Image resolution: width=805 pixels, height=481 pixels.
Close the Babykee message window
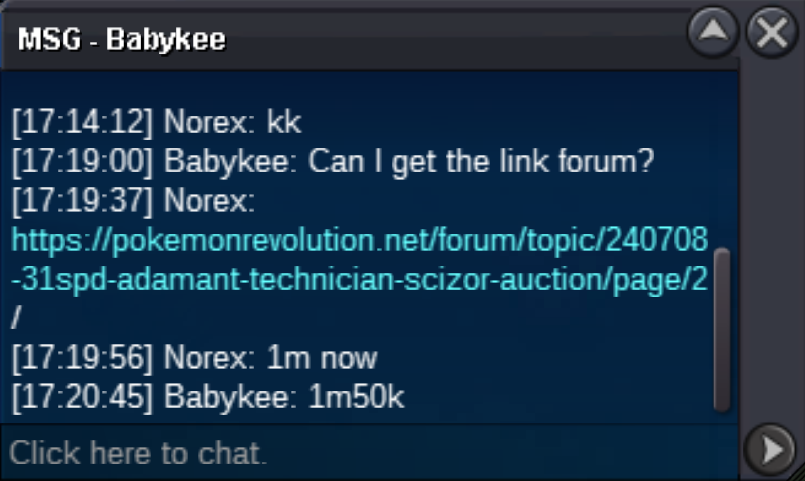tap(772, 32)
